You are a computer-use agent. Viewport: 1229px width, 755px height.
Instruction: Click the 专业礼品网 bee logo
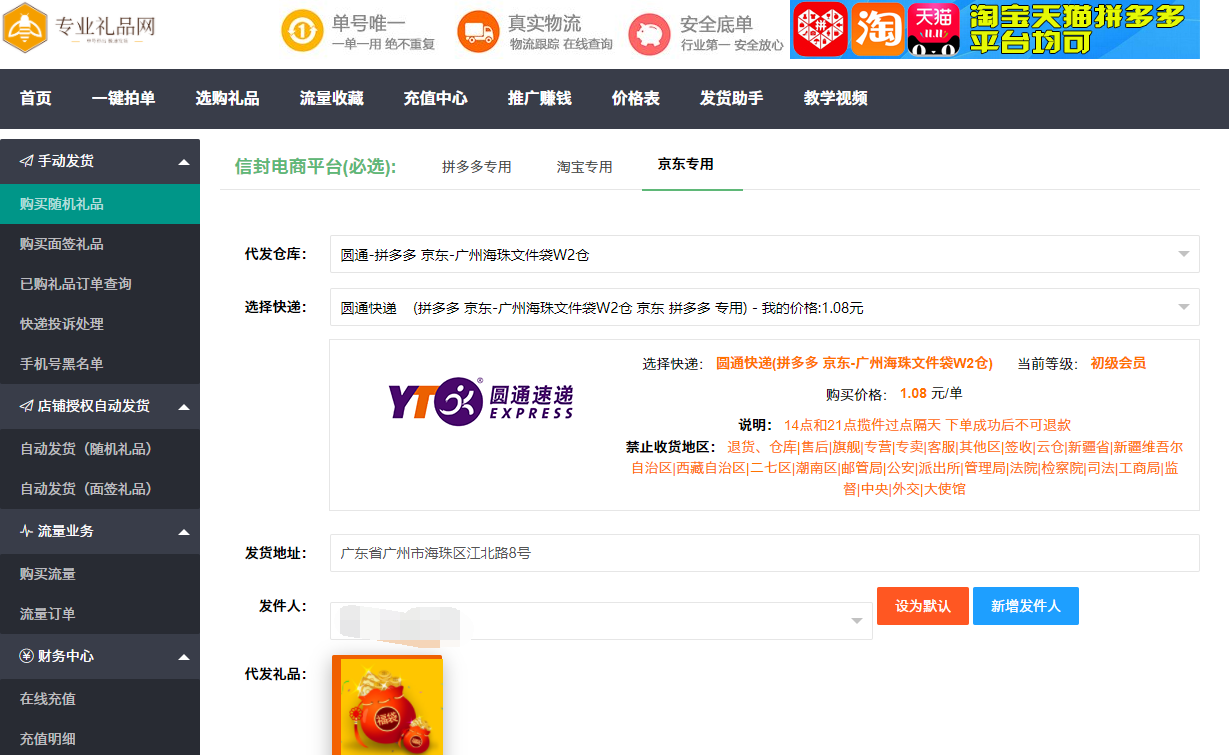pos(26,28)
